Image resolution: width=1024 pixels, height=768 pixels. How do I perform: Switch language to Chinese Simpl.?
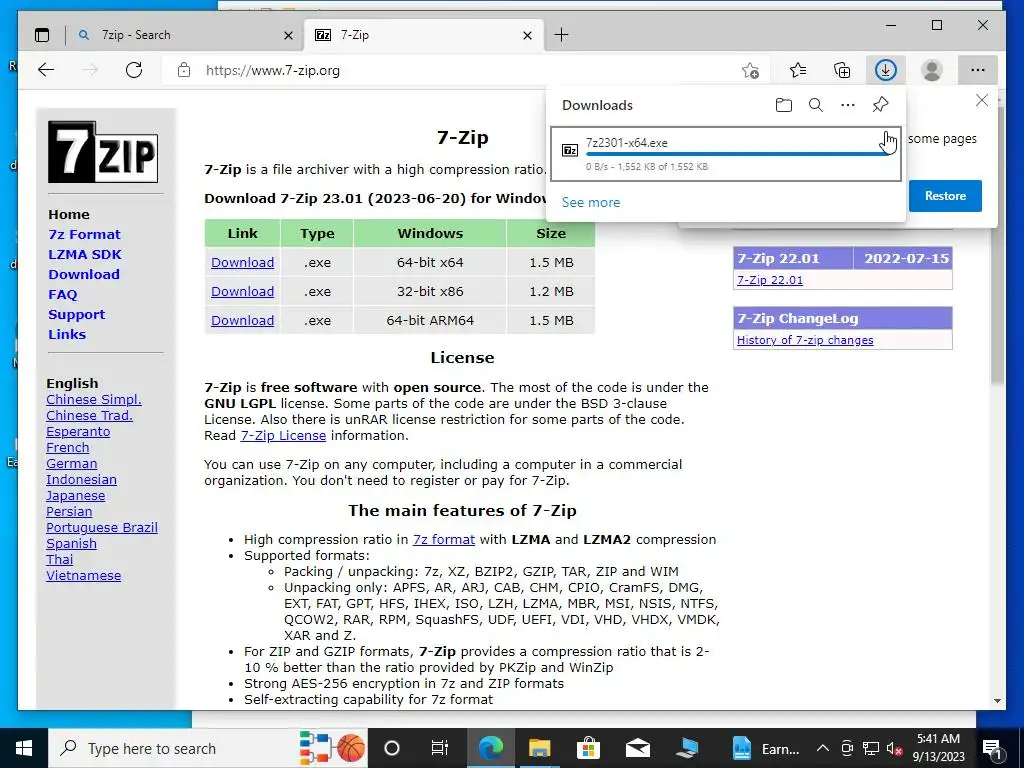tap(93, 400)
